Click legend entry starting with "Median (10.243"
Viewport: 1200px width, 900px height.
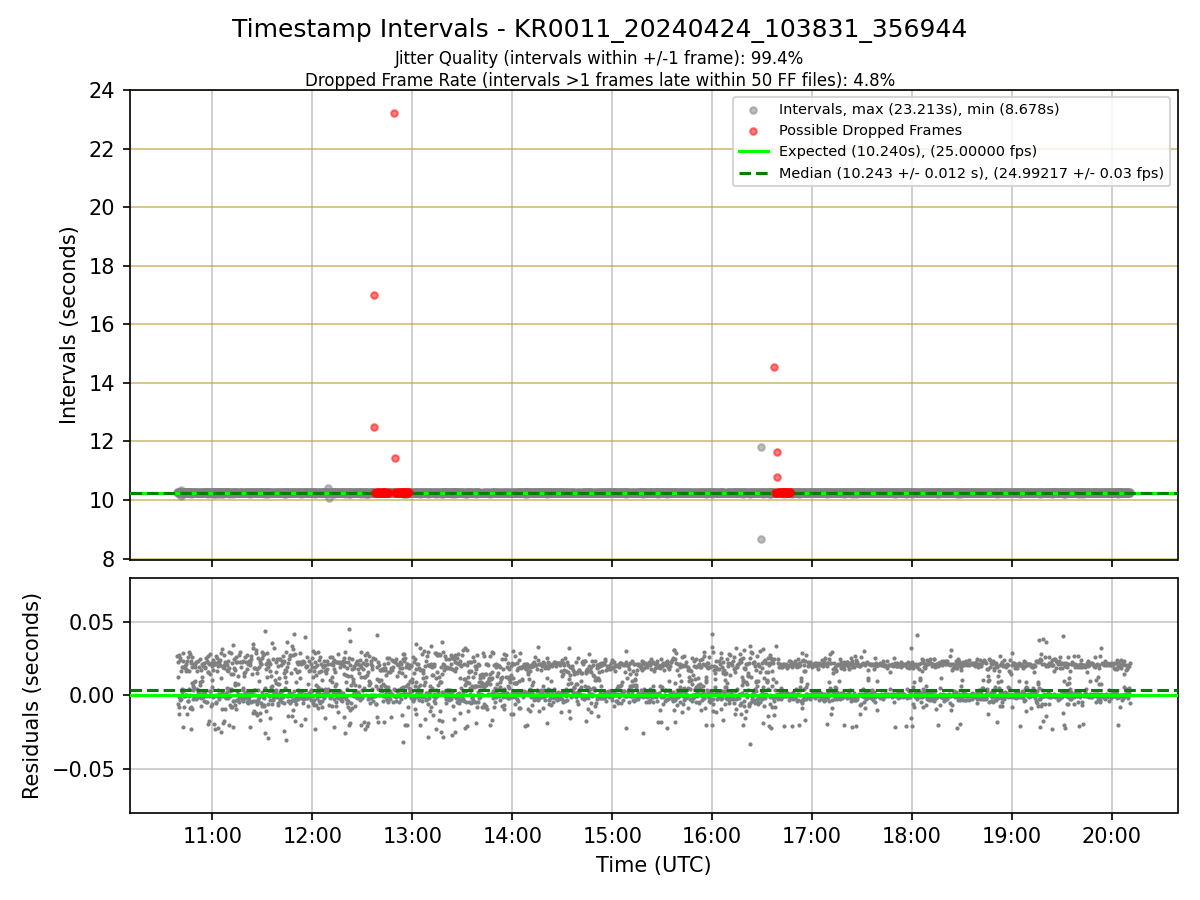coord(971,173)
